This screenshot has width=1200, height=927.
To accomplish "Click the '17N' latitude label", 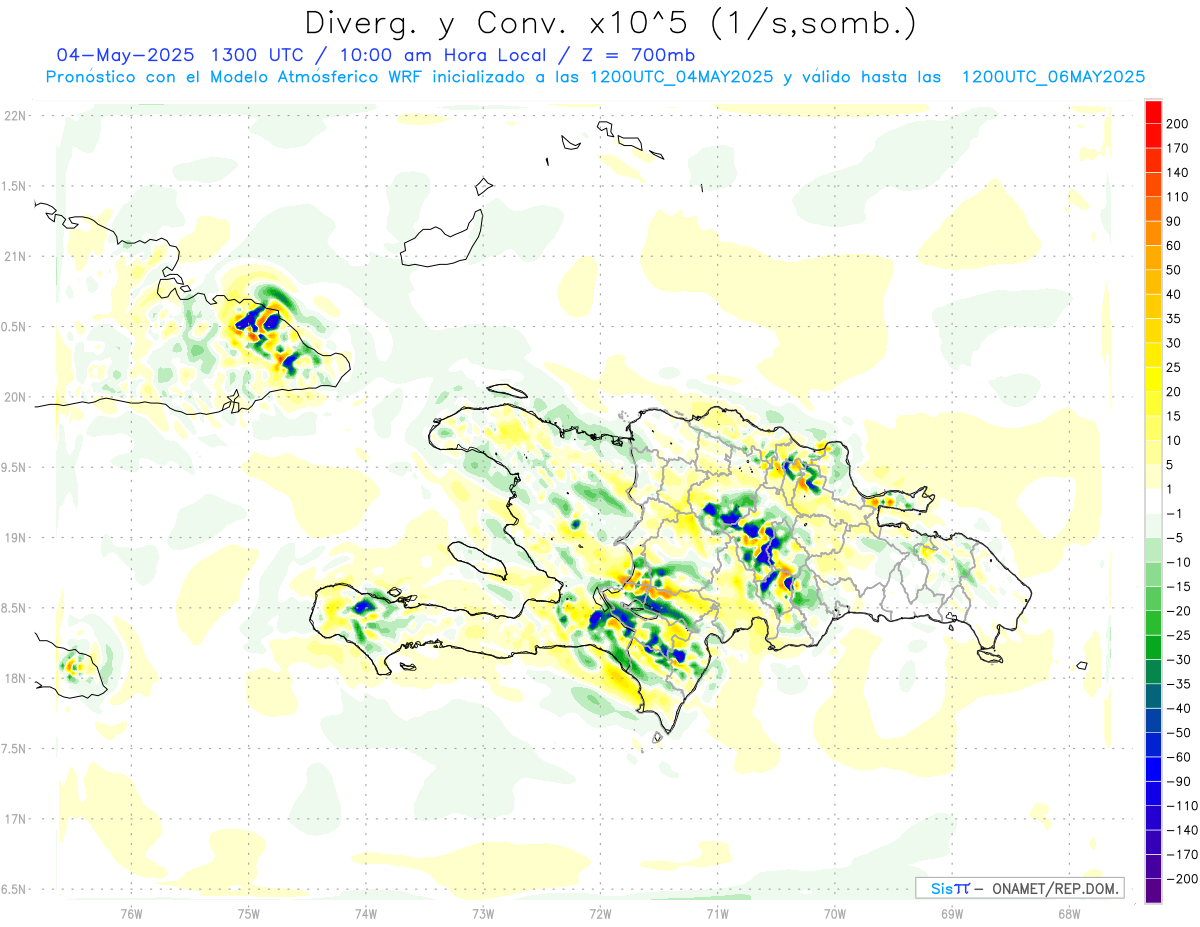I will tap(14, 819).
